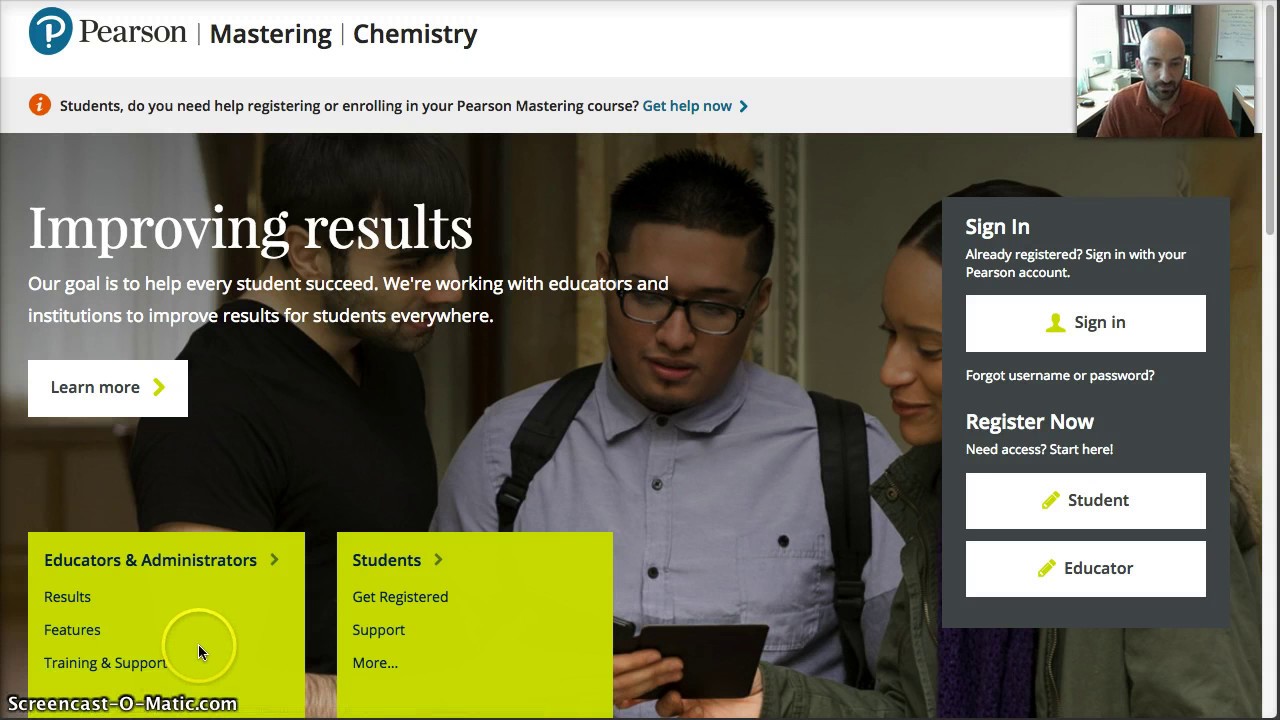This screenshot has width=1280, height=720.
Task: Click the Learn more button
Action: (x=108, y=388)
